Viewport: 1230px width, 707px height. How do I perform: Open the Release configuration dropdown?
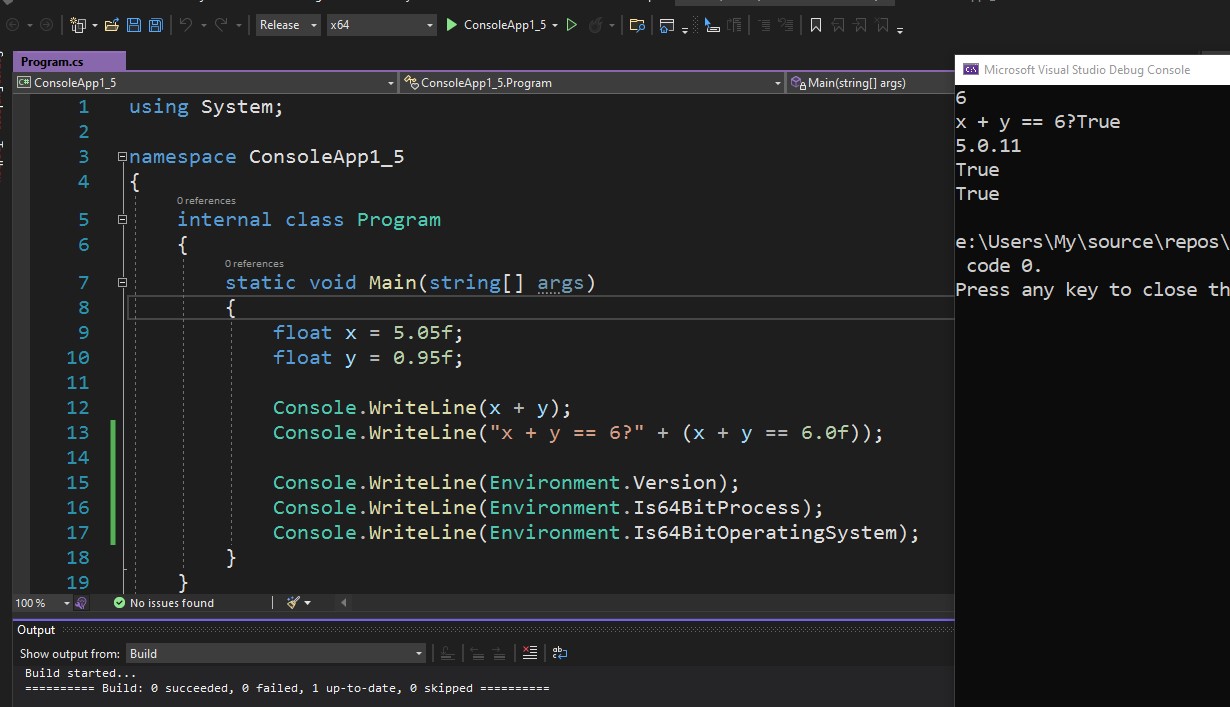click(x=288, y=25)
